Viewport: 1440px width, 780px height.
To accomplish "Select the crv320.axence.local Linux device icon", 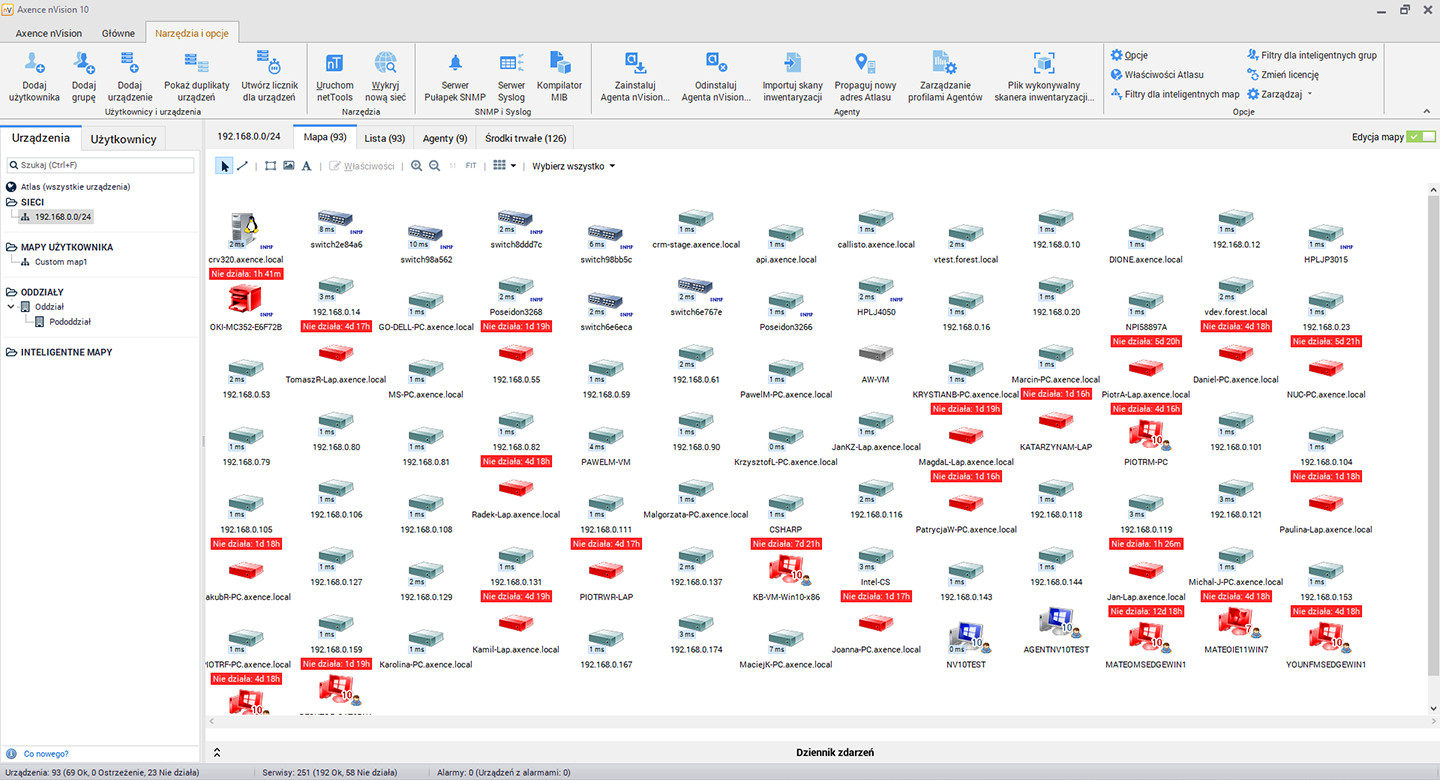I will tap(243, 229).
